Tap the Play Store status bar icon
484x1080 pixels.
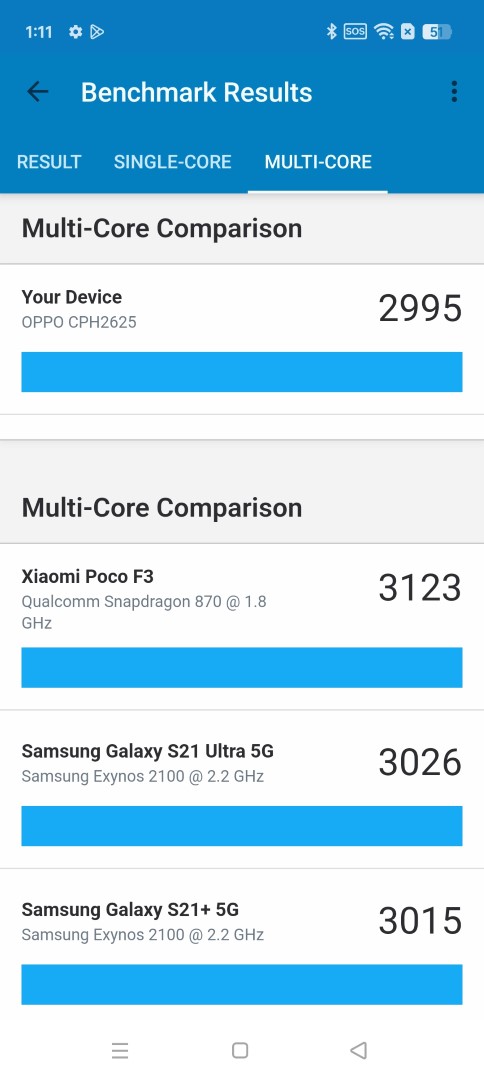[x=97, y=32]
